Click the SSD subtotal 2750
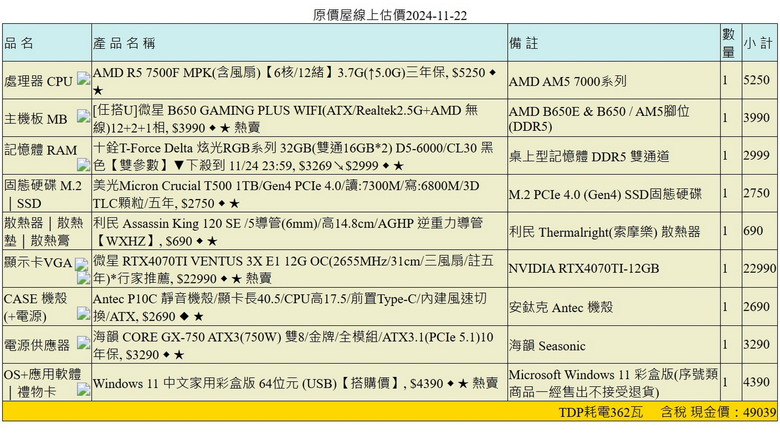780x439 pixels. pyautogui.click(x=757, y=193)
